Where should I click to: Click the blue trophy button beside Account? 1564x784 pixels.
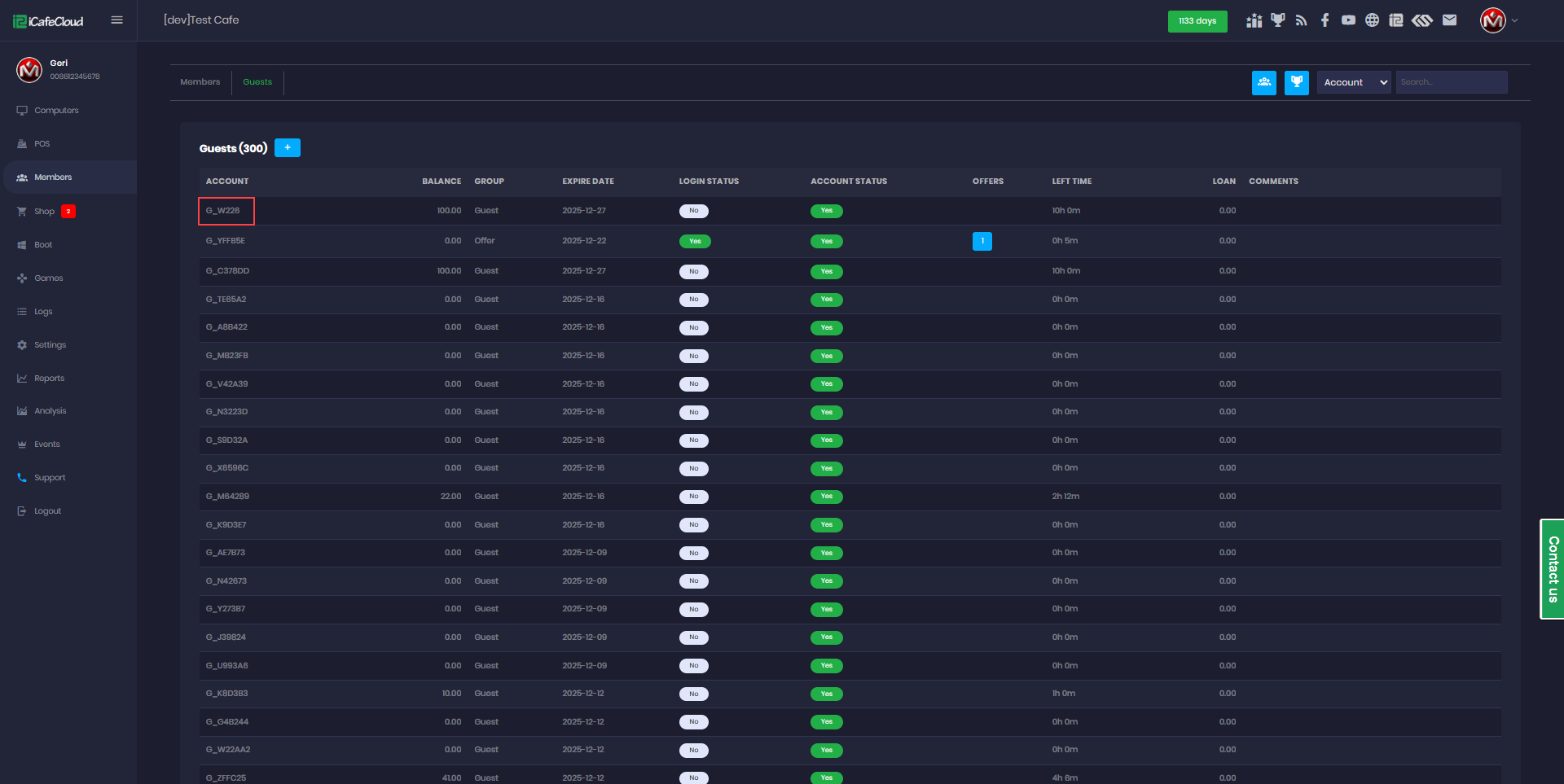click(x=1296, y=82)
